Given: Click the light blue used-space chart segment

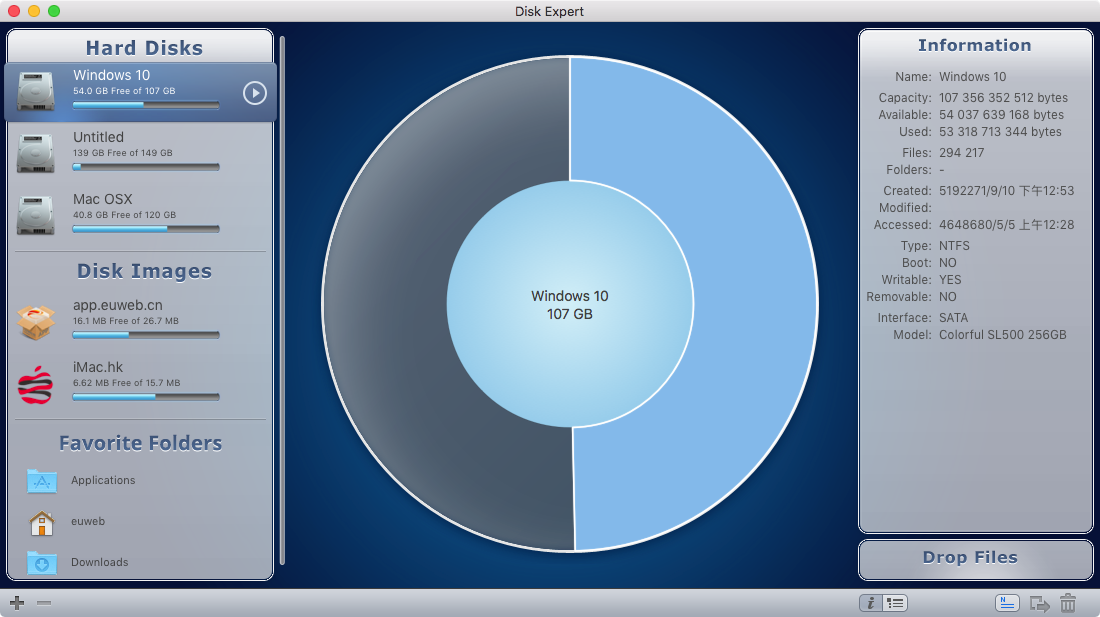Looking at the screenshot, I should tap(754, 304).
